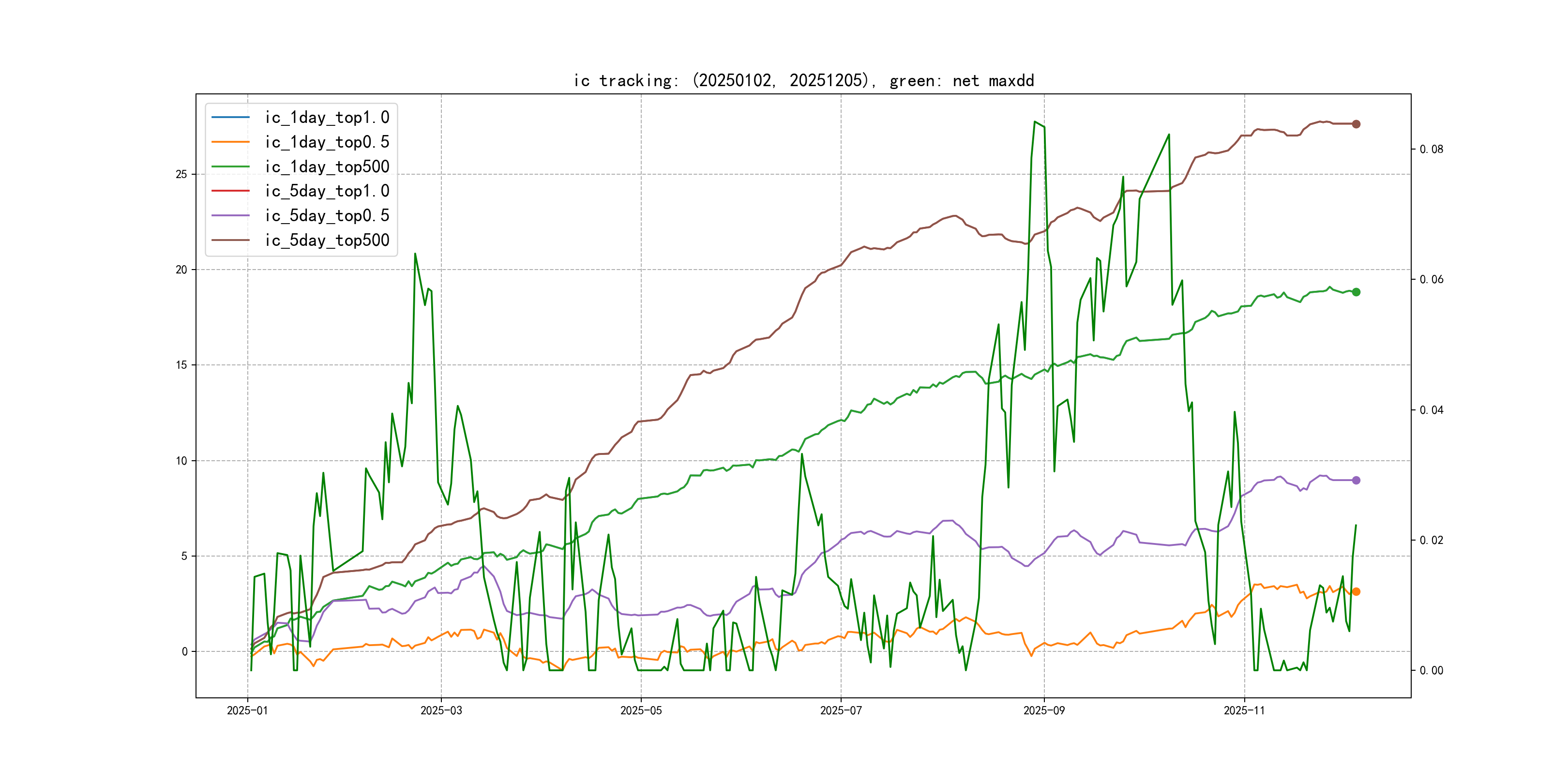Click the 0.00 tick on right axis
The width and height of the screenshot is (1568, 784).
(x=1431, y=670)
